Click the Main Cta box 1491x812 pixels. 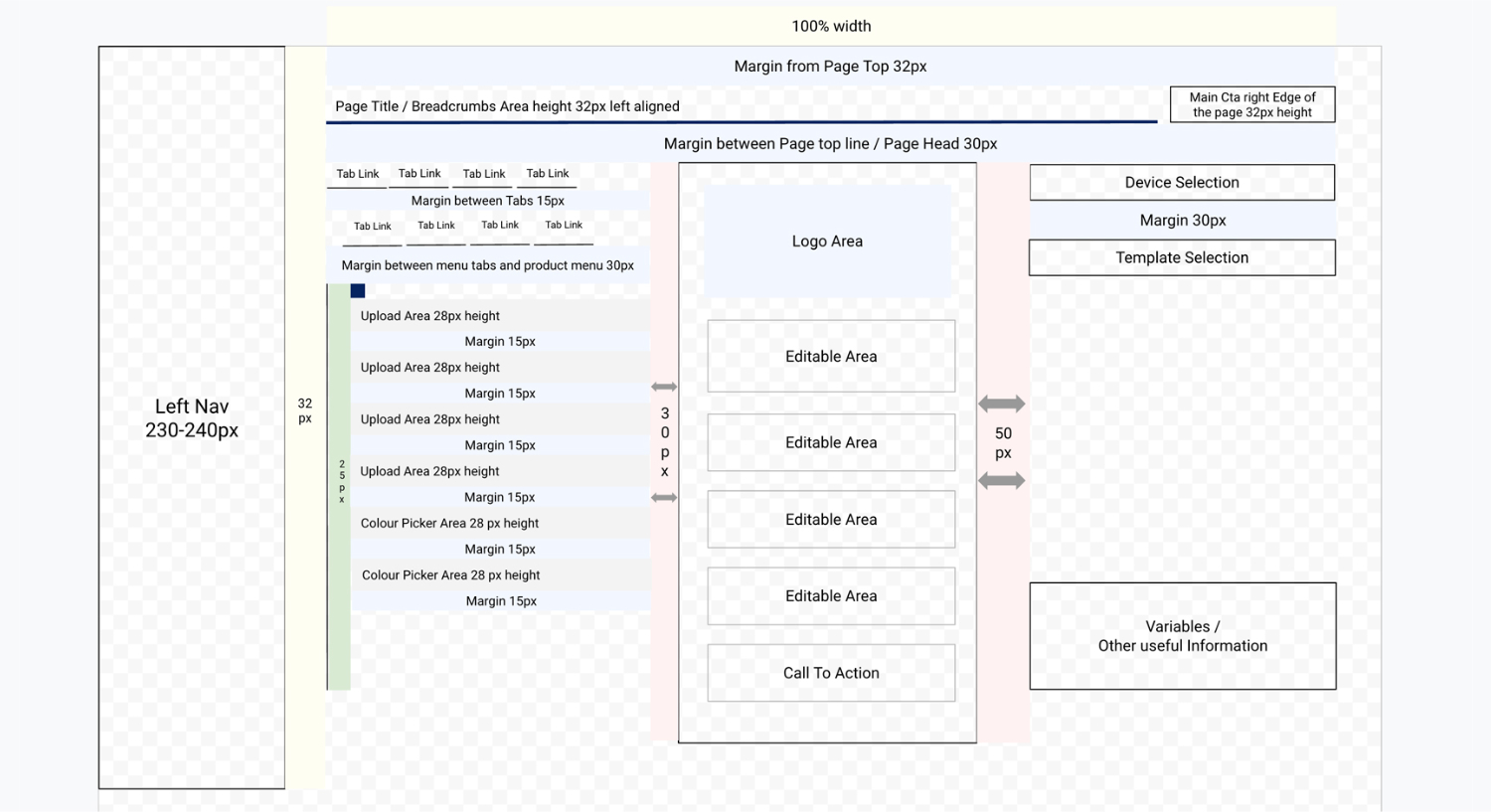(1252, 104)
